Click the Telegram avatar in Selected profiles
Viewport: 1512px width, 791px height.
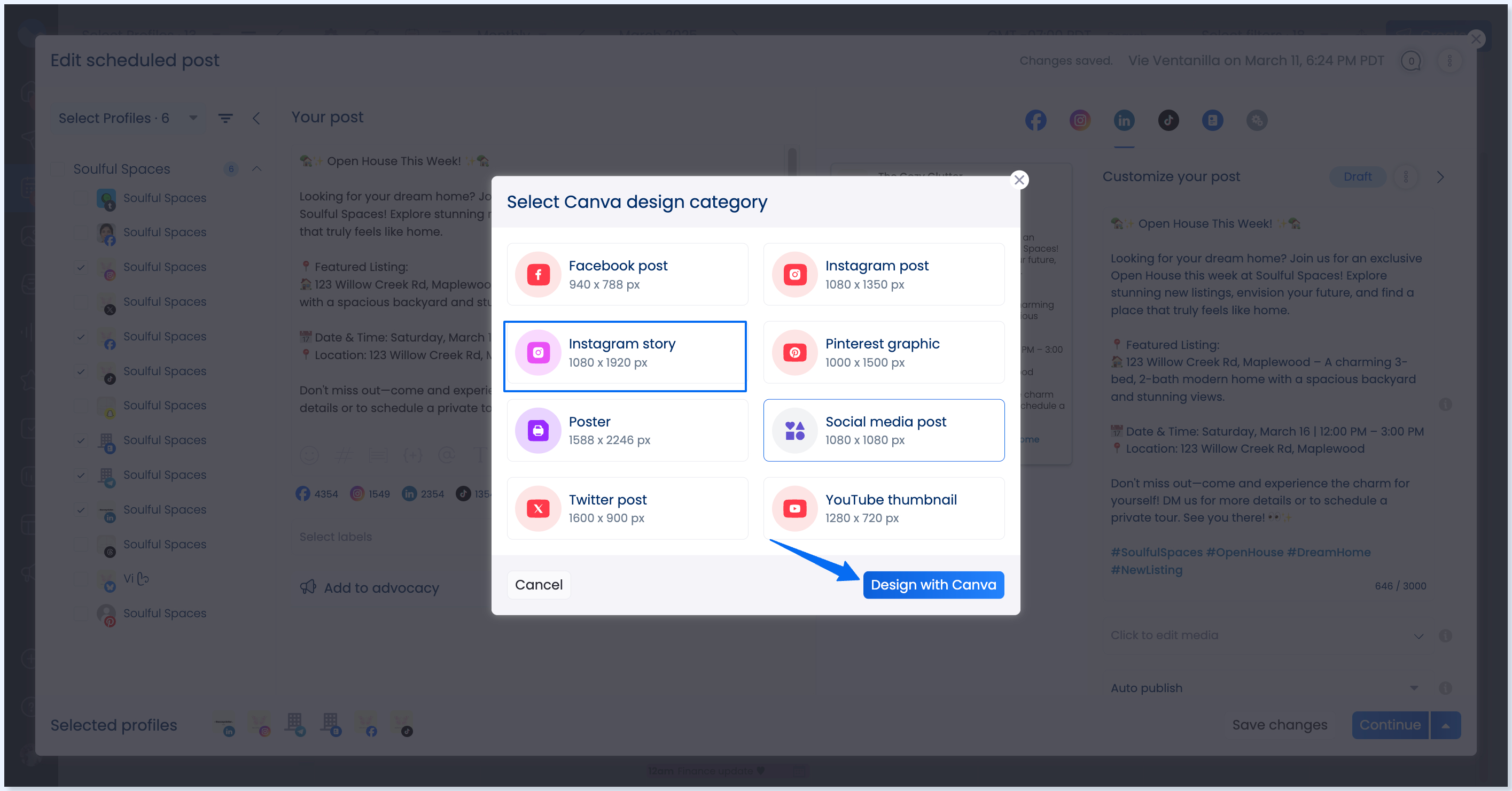(x=296, y=726)
